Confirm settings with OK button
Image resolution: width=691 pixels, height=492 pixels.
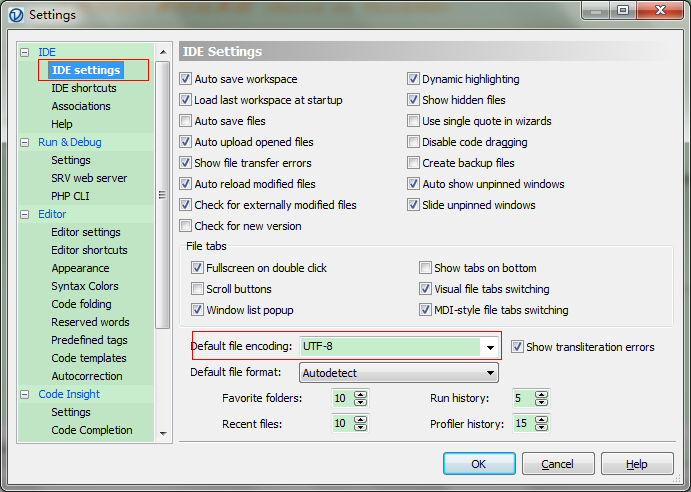point(479,464)
